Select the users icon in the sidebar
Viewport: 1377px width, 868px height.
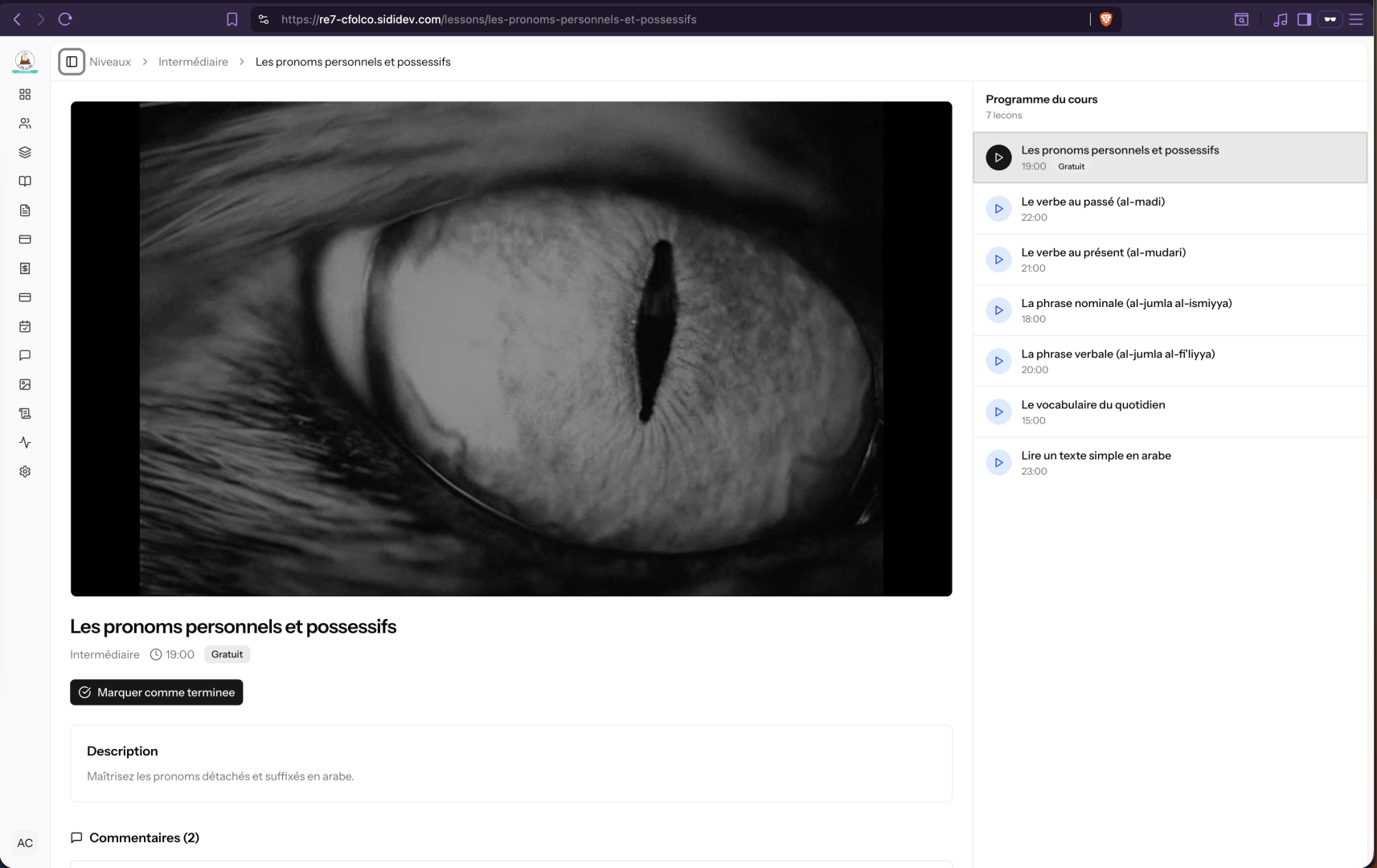coord(25,123)
